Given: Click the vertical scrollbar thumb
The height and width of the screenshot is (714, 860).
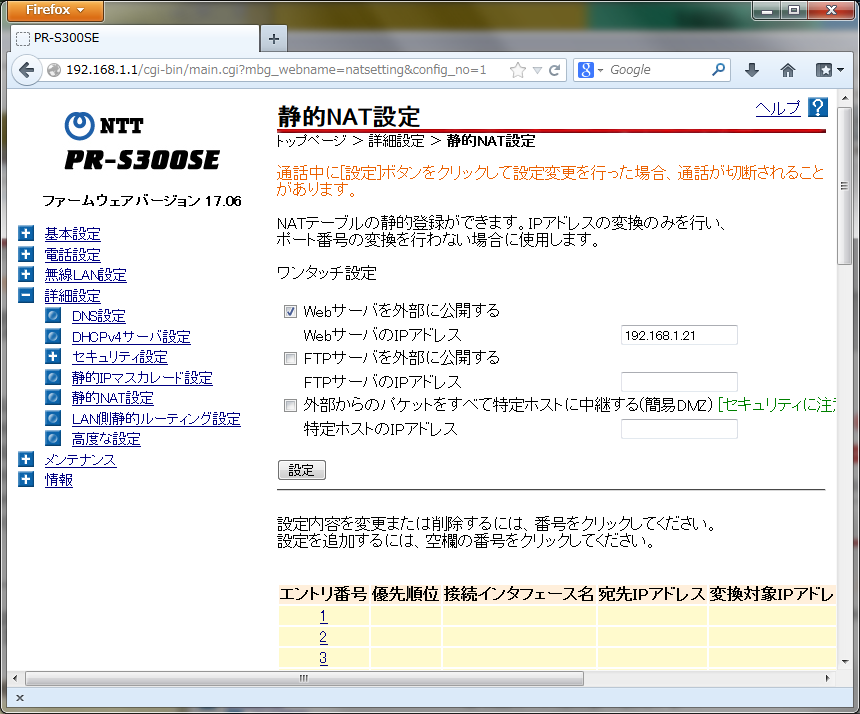Looking at the screenshot, I should point(844,186).
